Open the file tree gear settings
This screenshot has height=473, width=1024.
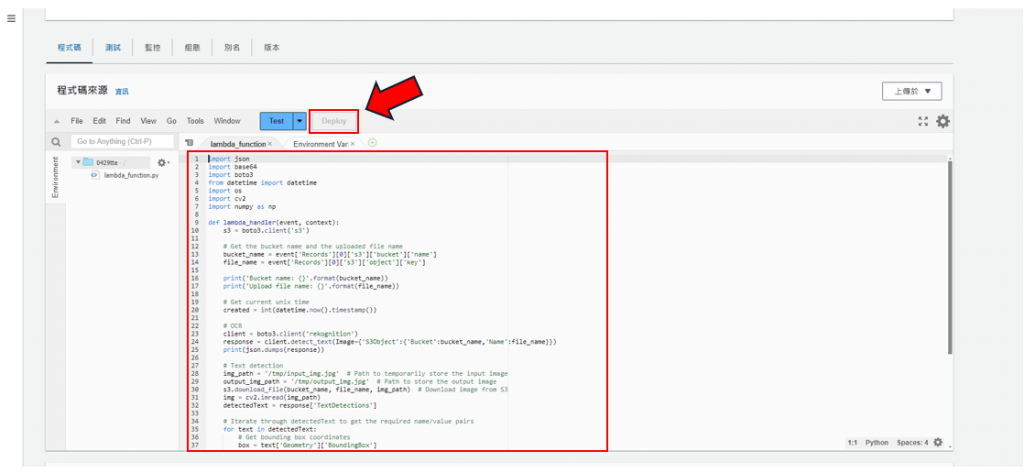point(161,163)
